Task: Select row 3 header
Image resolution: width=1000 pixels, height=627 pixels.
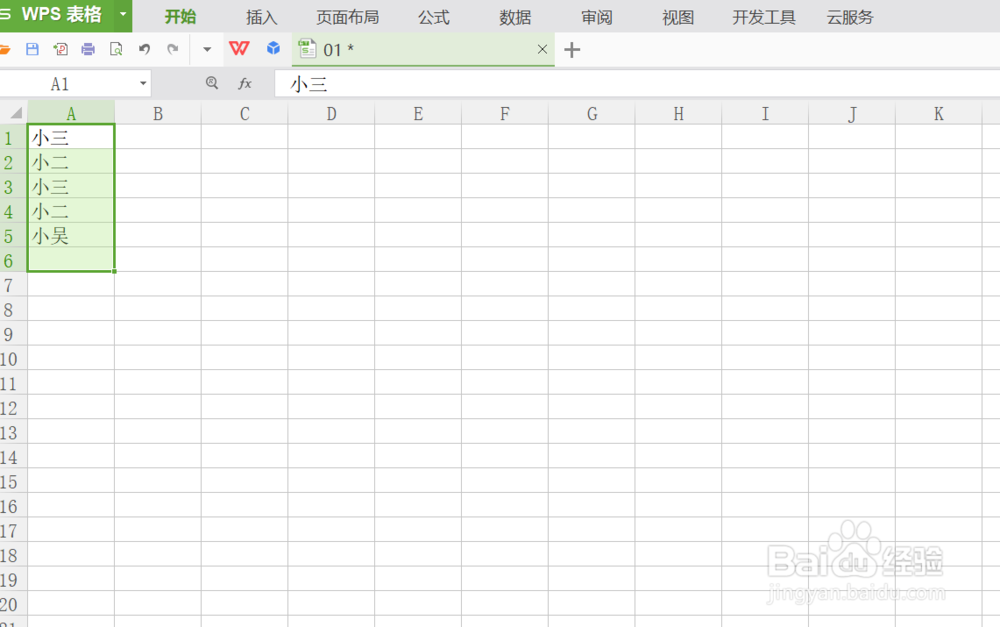Action: pyautogui.click(x=13, y=186)
